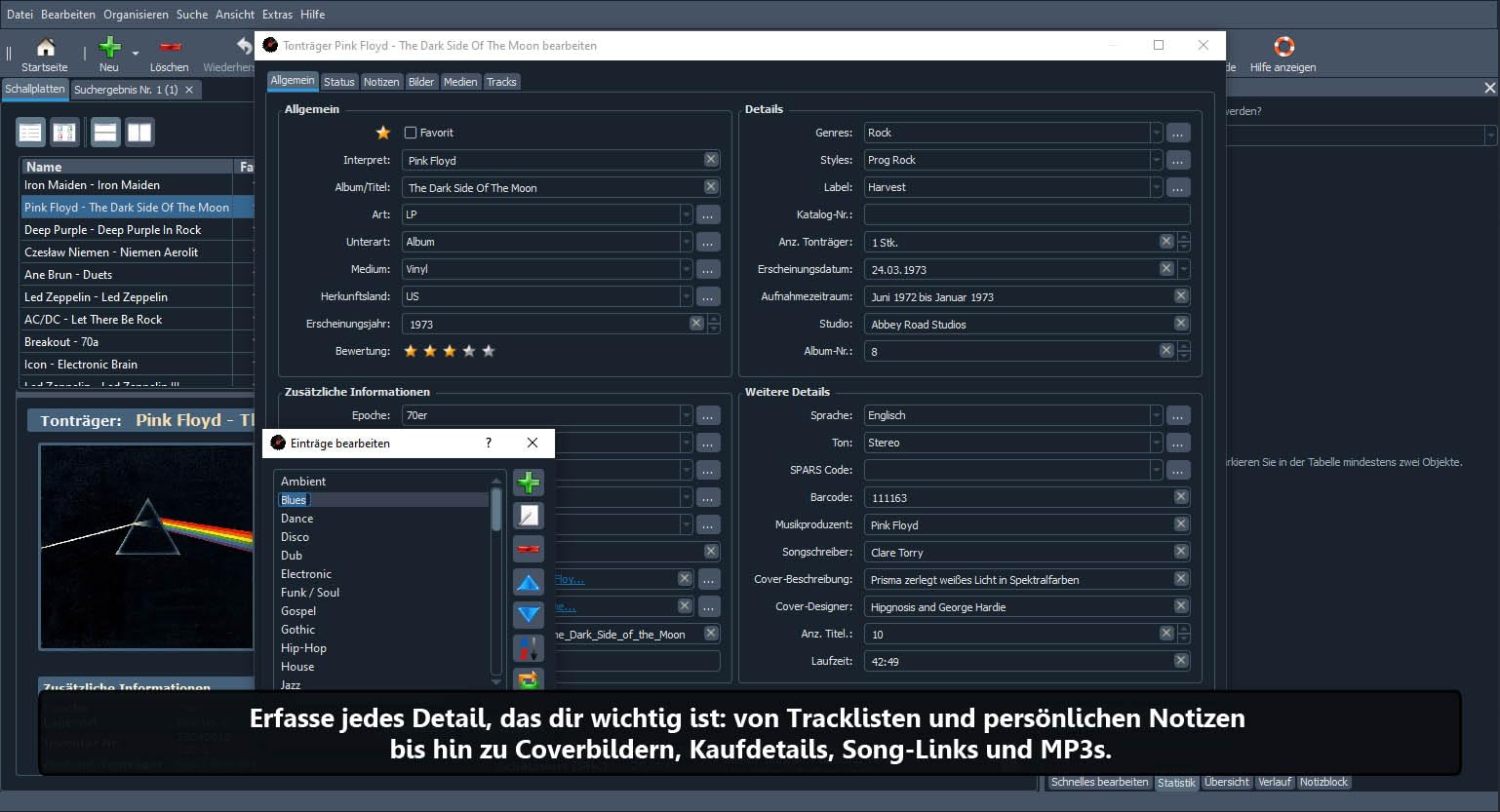Close the Suchergebnis Nr. 1 tab
The height and width of the screenshot is (812, 1500).
pyautogui.click(x=190, y=90)
